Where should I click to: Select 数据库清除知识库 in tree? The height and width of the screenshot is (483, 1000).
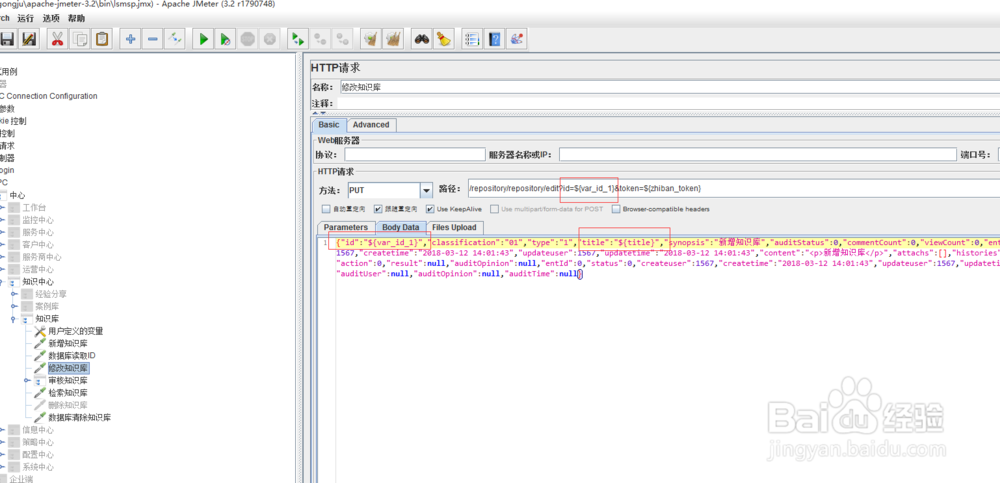[80, 417]
